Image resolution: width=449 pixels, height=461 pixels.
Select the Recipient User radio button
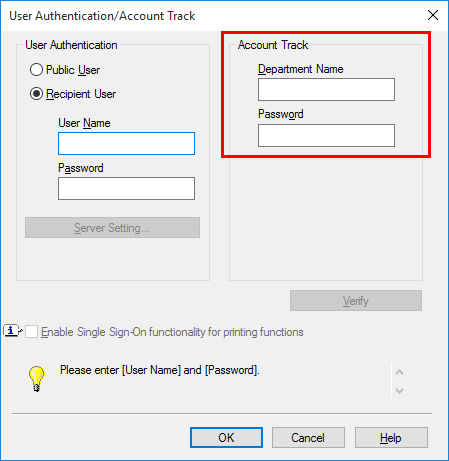[36, 94]
